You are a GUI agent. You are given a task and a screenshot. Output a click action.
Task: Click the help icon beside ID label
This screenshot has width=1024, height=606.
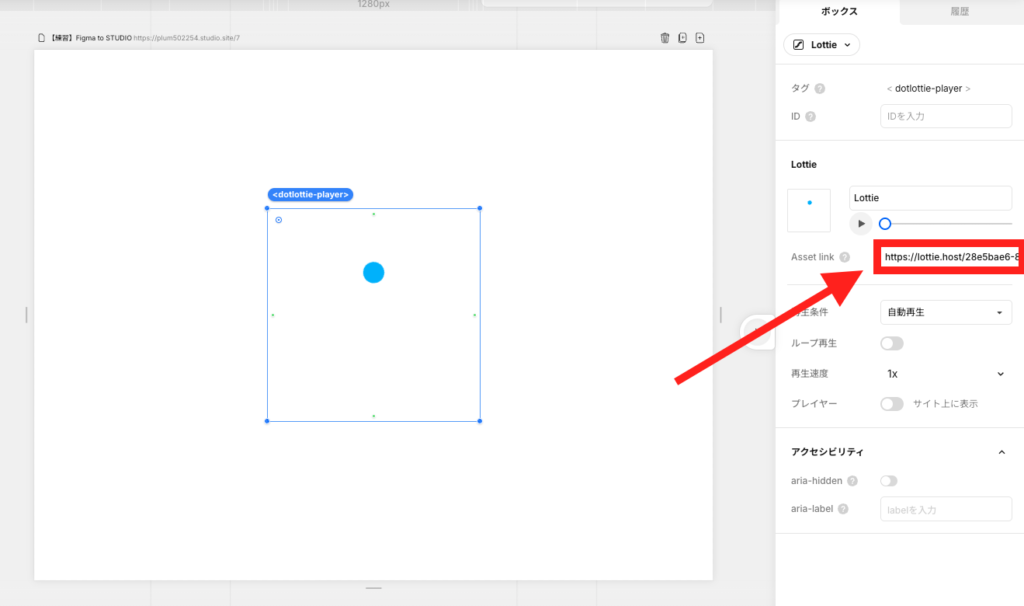[810, 116]
